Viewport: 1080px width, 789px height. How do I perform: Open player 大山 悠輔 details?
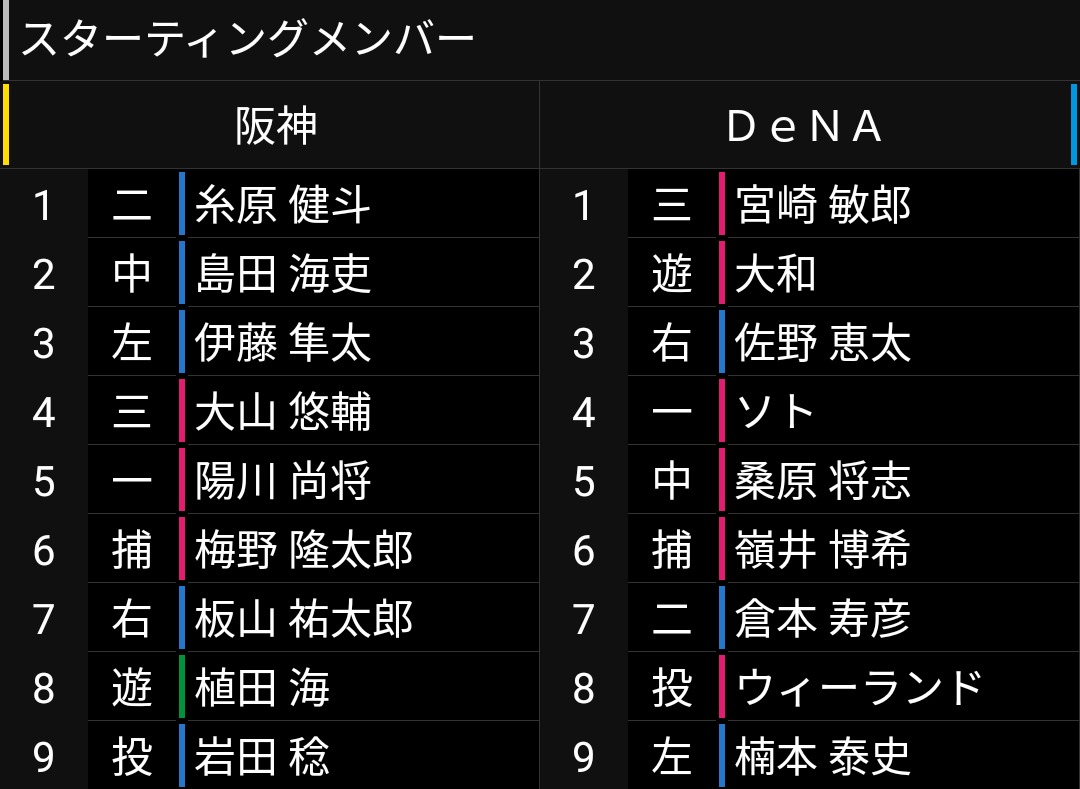(283, 412)
